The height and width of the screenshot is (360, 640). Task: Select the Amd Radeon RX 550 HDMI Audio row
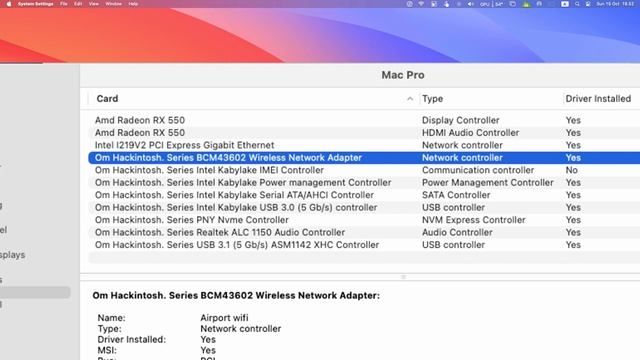[364, 133]
